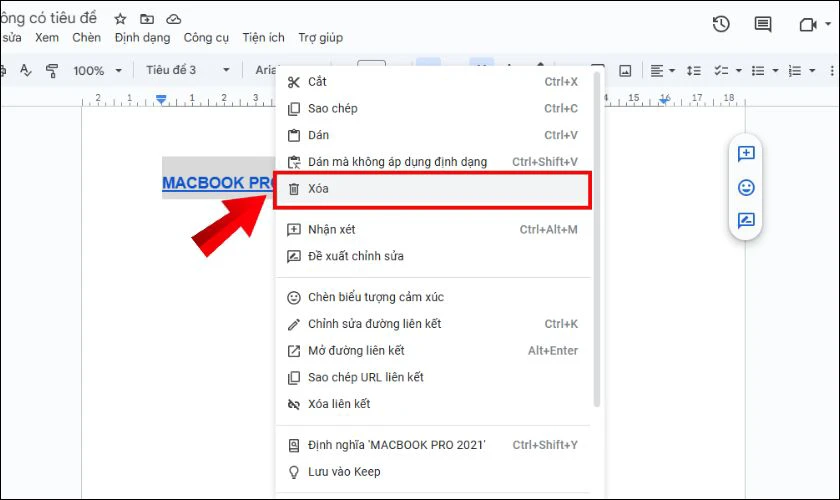
Task: Choose 'Sao chép URL liên kết' entry
Action: click(x=432, y=377)
